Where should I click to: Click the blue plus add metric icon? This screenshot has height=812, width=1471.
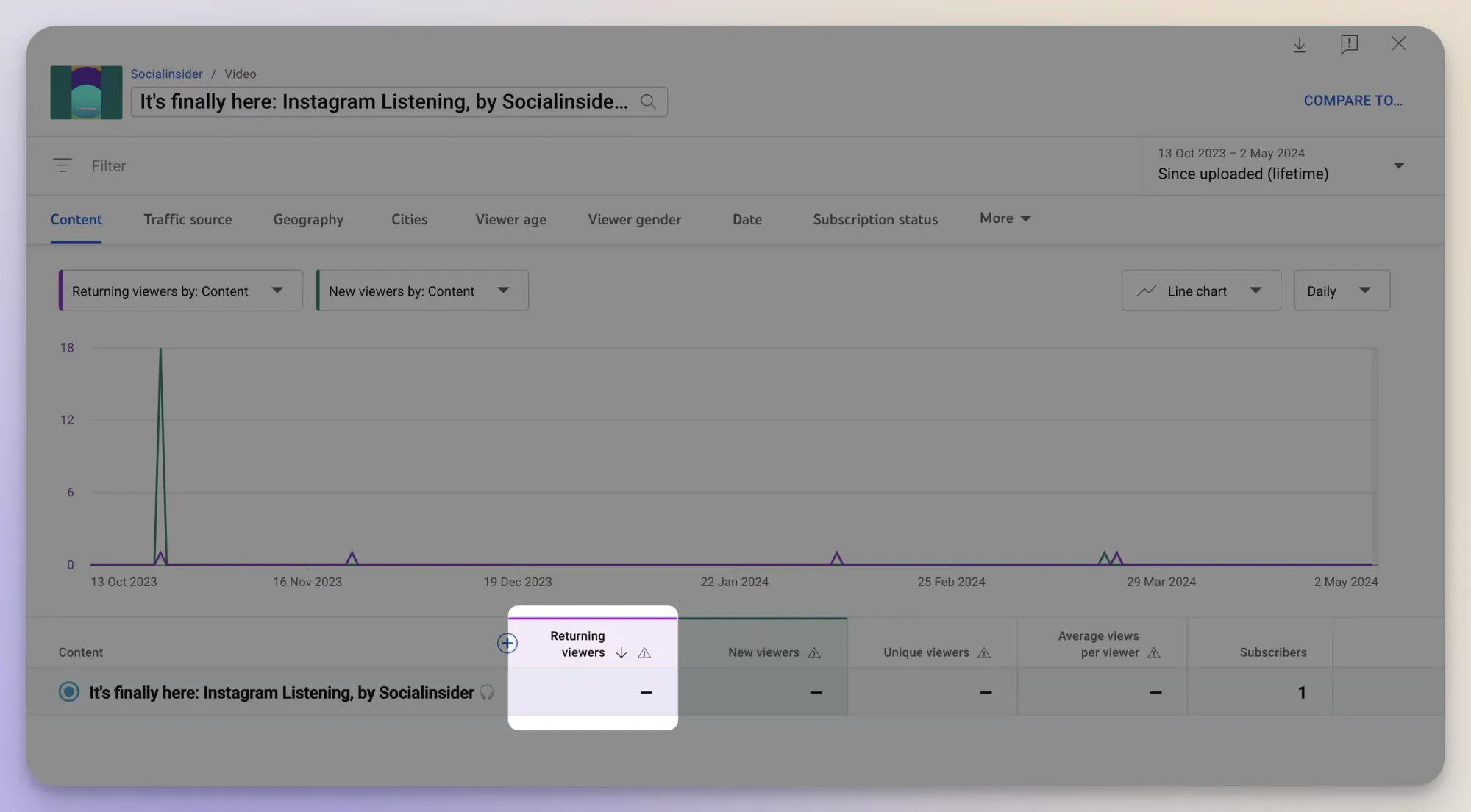(507, 644)
